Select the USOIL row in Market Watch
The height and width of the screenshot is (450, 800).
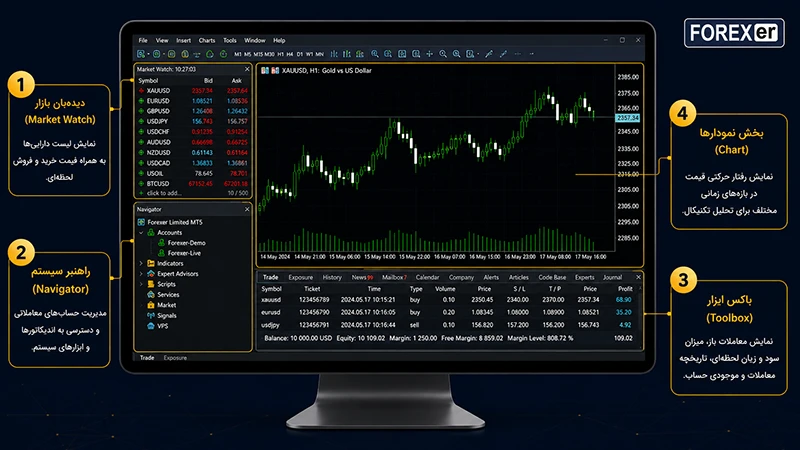click(x=193, y=173)
